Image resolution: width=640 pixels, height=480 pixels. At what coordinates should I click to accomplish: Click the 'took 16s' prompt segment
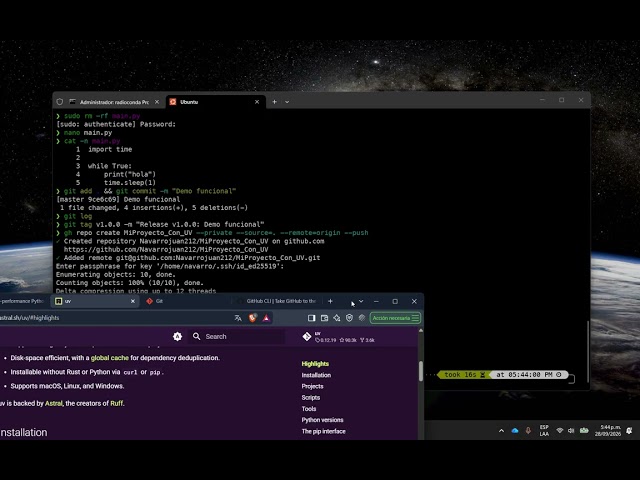(x=464, y=375)
